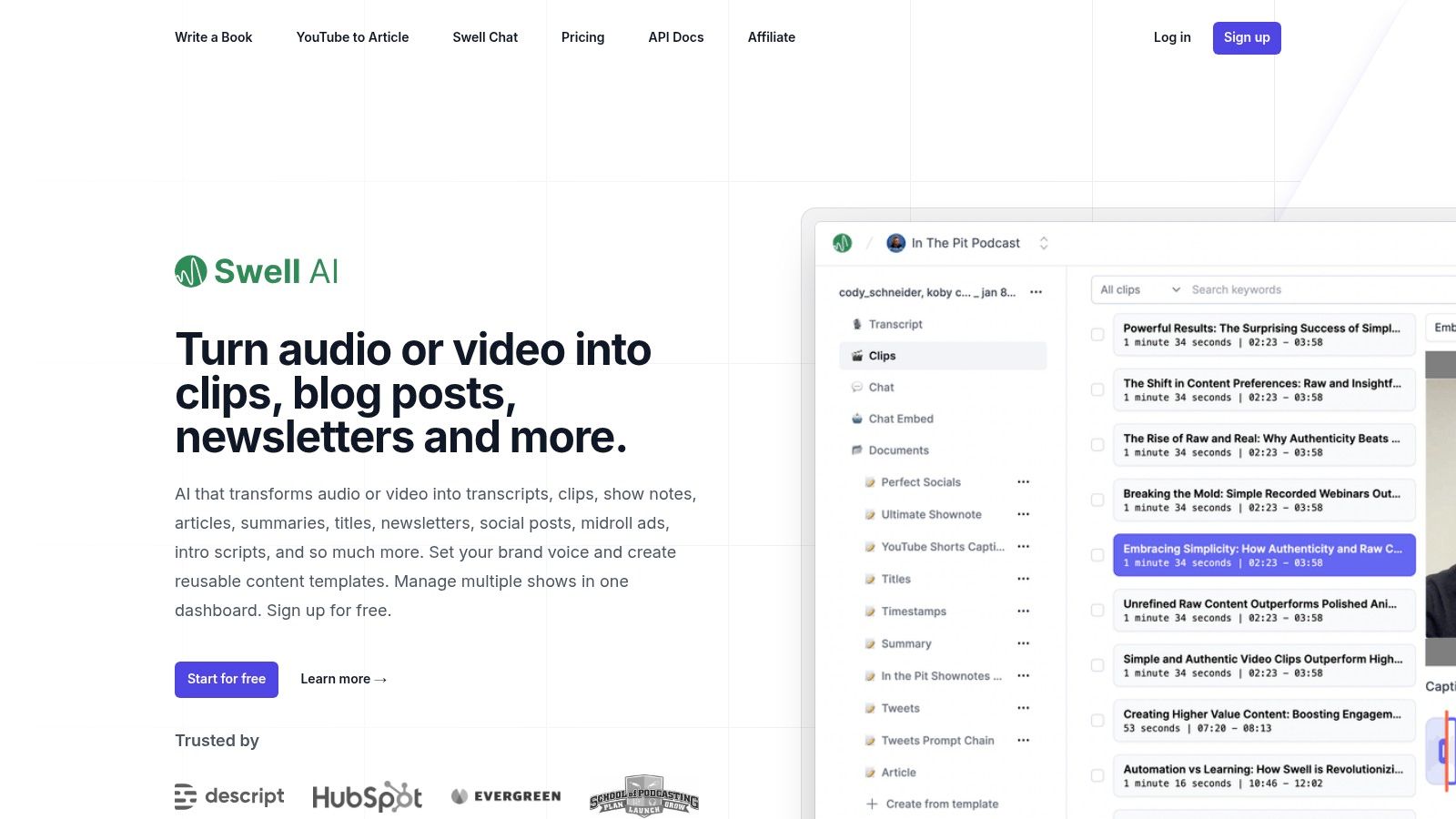Select the Breaking the Mold clip card
The image size is (1456, 819).
coord(1264,500)
